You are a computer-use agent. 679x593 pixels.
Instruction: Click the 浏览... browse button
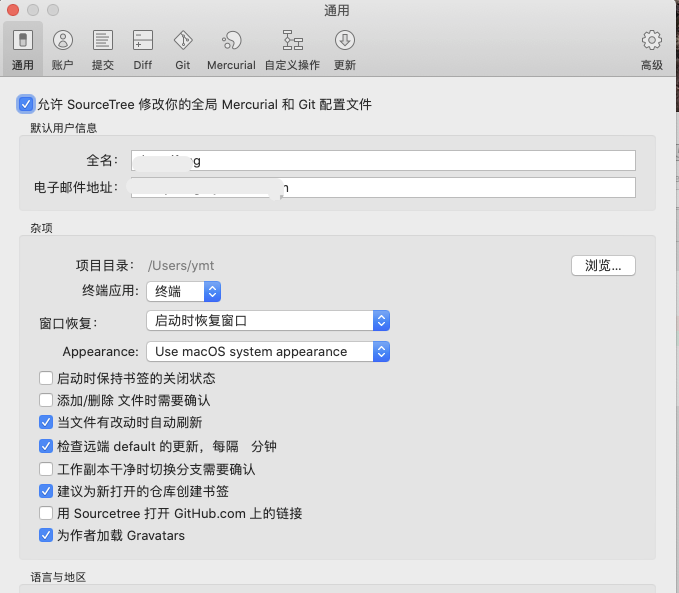pos(603,266)
